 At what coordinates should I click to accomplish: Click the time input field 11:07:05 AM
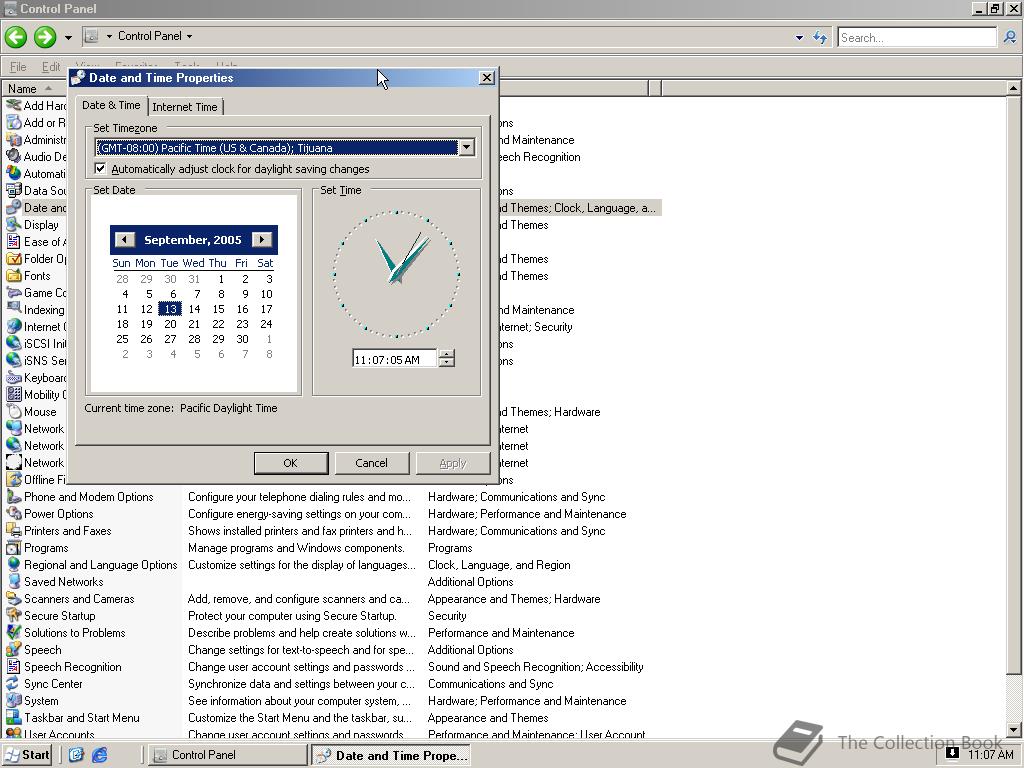pos(394,359)
